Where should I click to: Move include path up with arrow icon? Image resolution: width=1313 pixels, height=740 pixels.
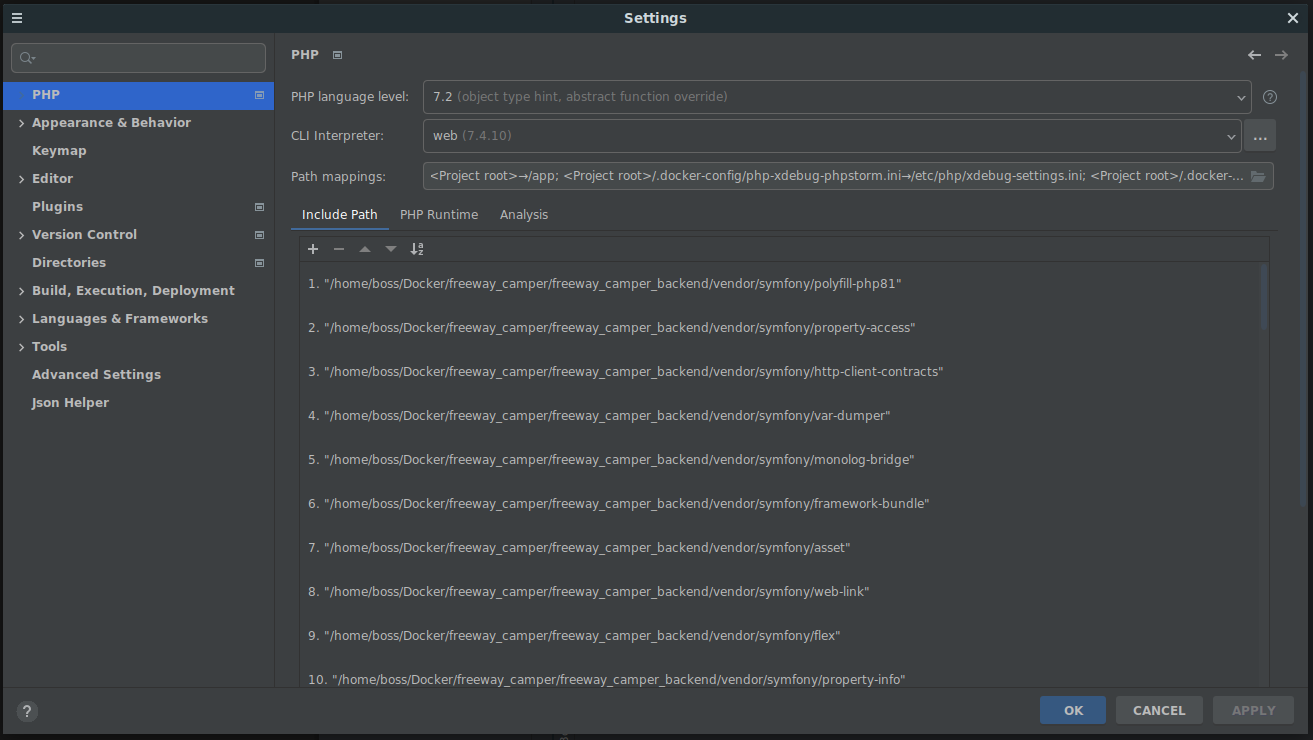tap(365, 249)
